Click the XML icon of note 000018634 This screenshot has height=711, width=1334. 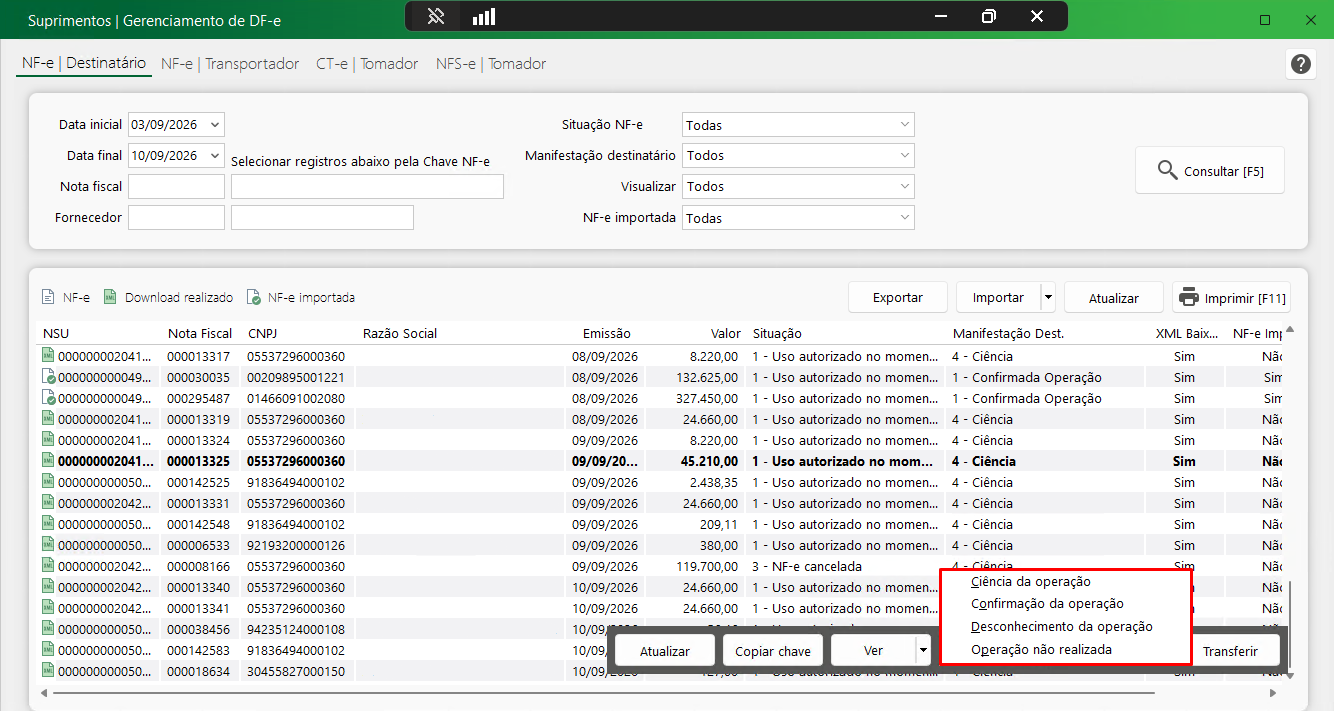[48, 671]
